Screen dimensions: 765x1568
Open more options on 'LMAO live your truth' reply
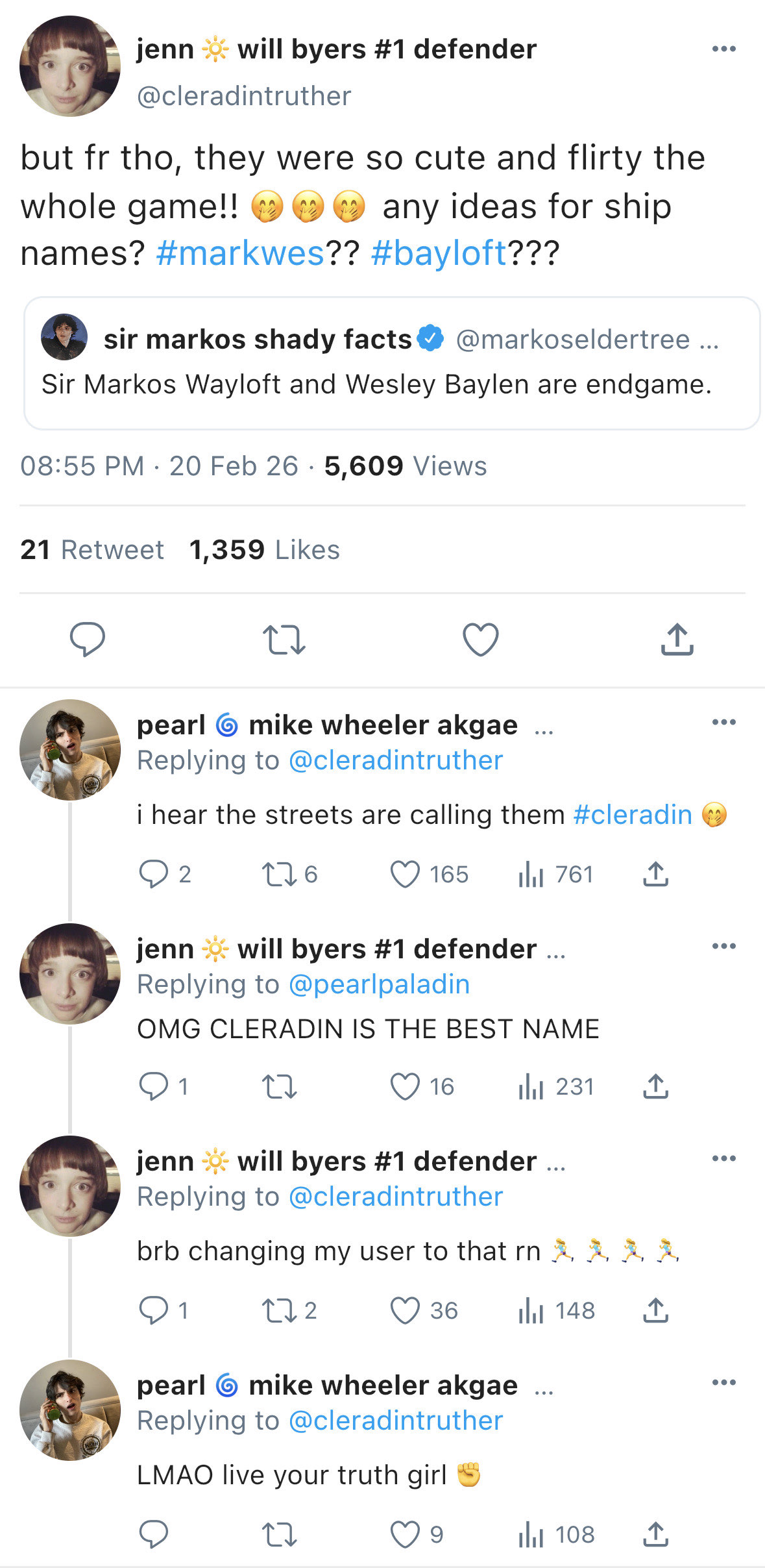pos(723,1382)
